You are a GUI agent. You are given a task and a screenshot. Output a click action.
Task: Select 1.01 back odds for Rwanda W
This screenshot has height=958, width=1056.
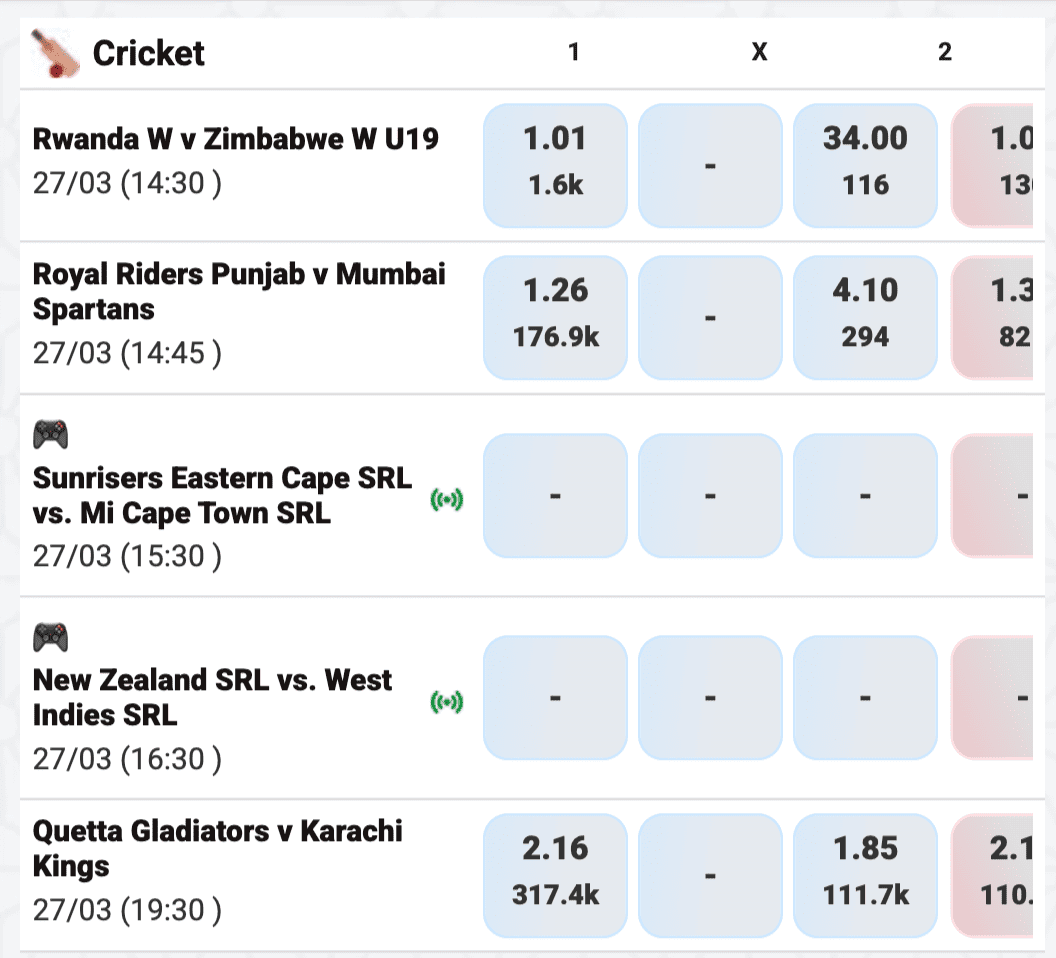coord(555,165)
